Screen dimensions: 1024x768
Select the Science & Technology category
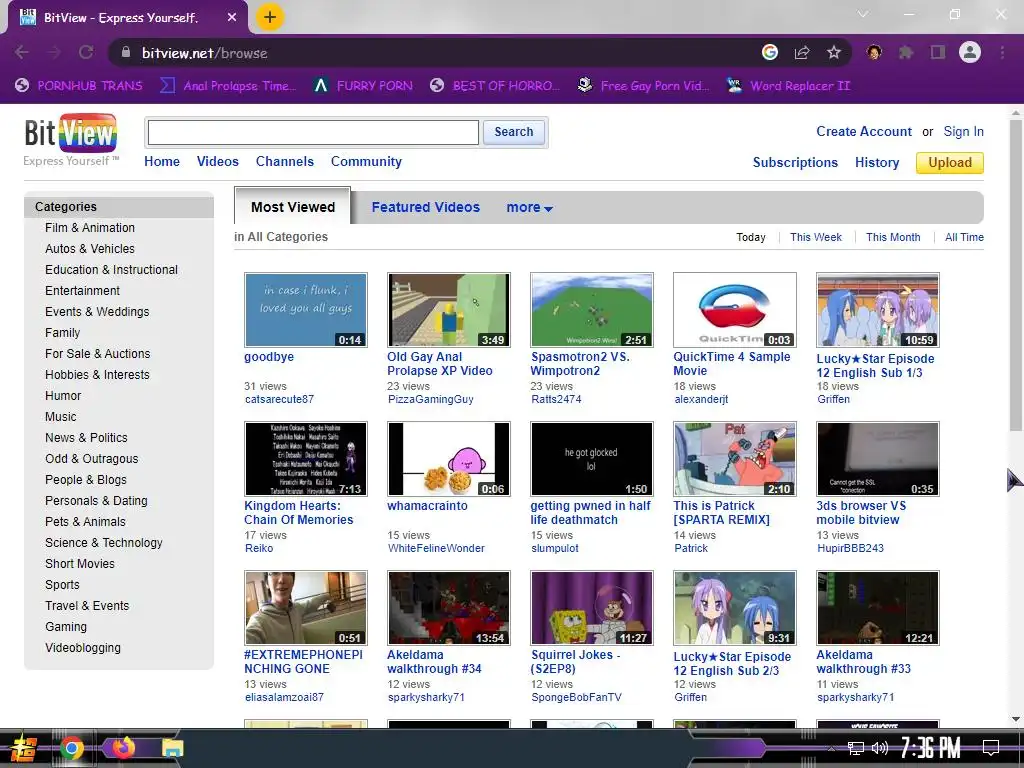[x=104, y=543]
